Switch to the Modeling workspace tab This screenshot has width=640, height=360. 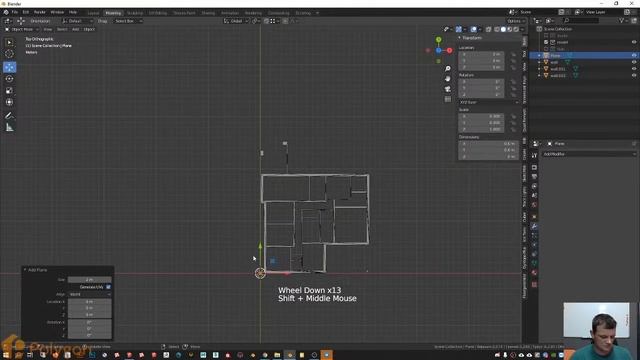pos(113,13)
